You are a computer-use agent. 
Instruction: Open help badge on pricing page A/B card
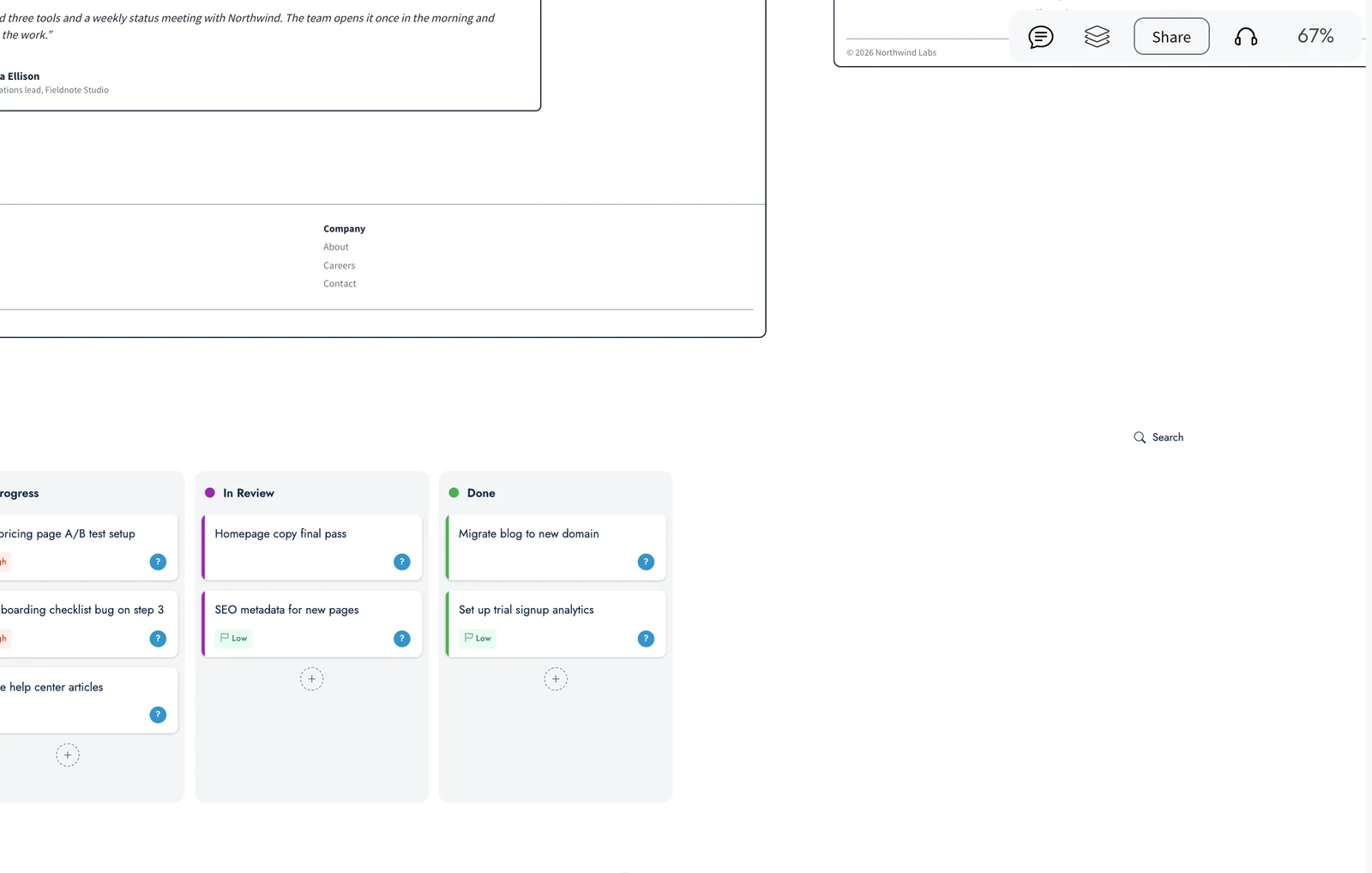click(x=158, y=562)
